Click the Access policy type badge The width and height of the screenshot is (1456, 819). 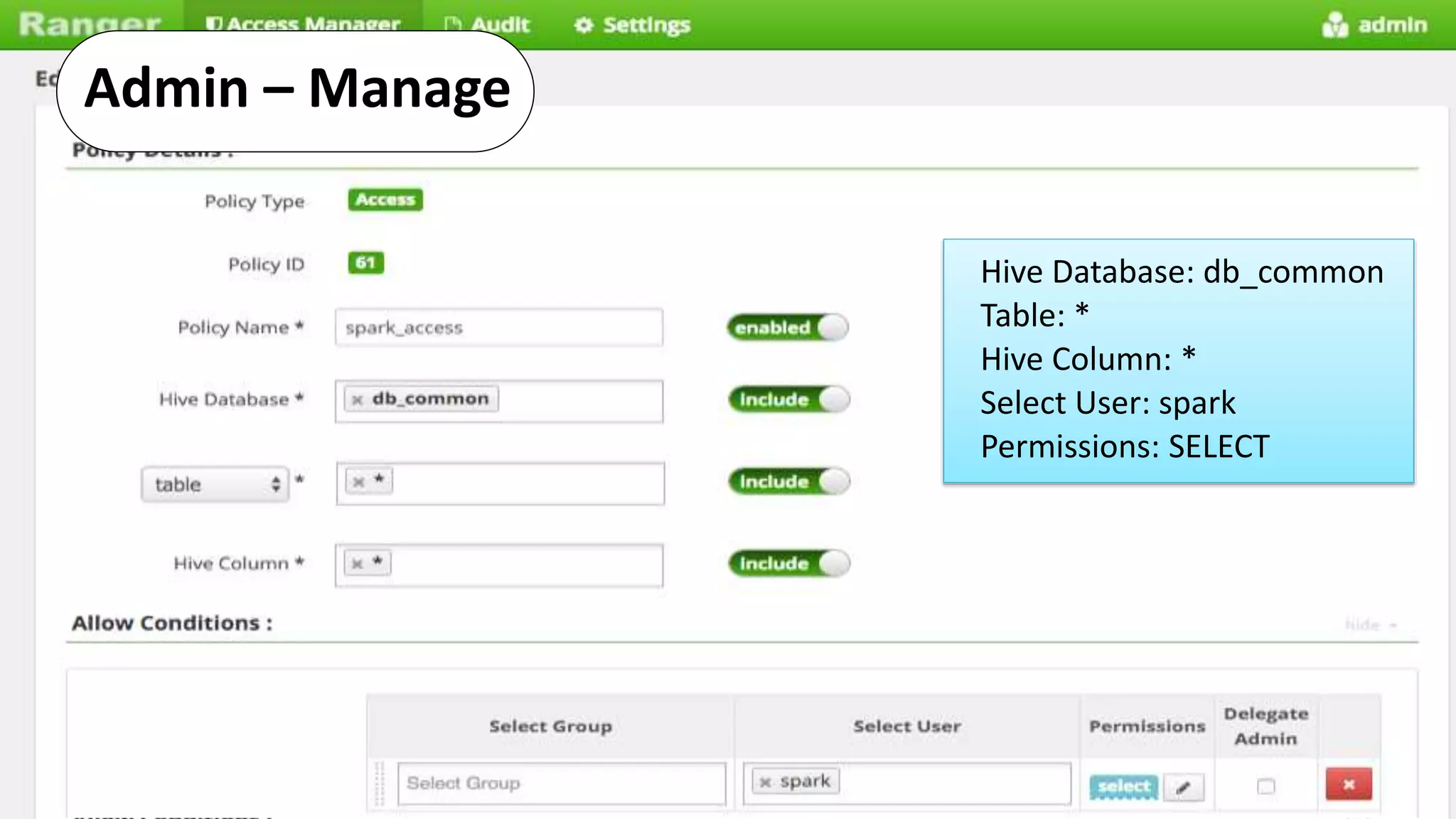[385, 200]
